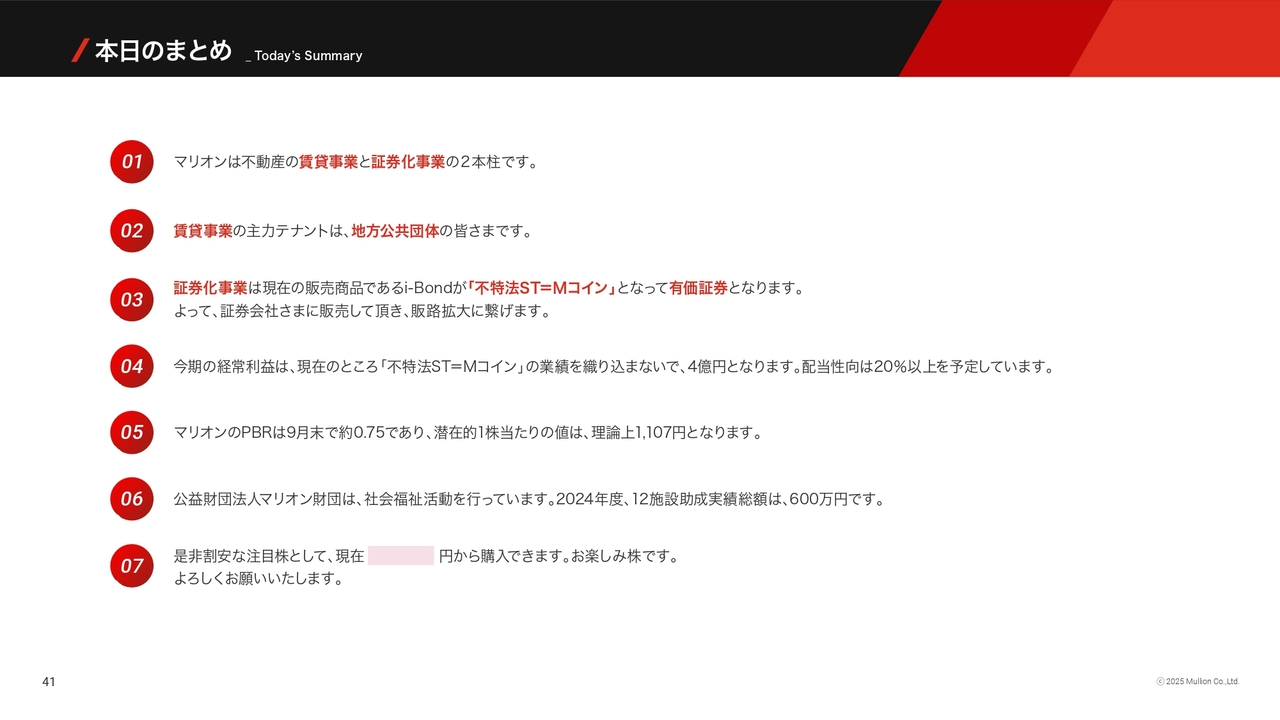Click the red 地方公共団体 highlighted text
The height and width of the screenshot is (720, 1280).
click(x=395, y=231)
